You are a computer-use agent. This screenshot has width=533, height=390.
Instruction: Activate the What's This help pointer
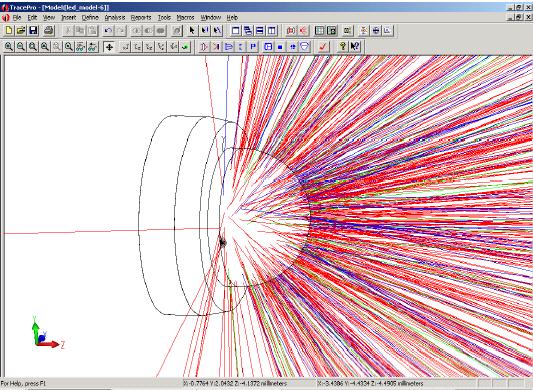click(355, 47)
